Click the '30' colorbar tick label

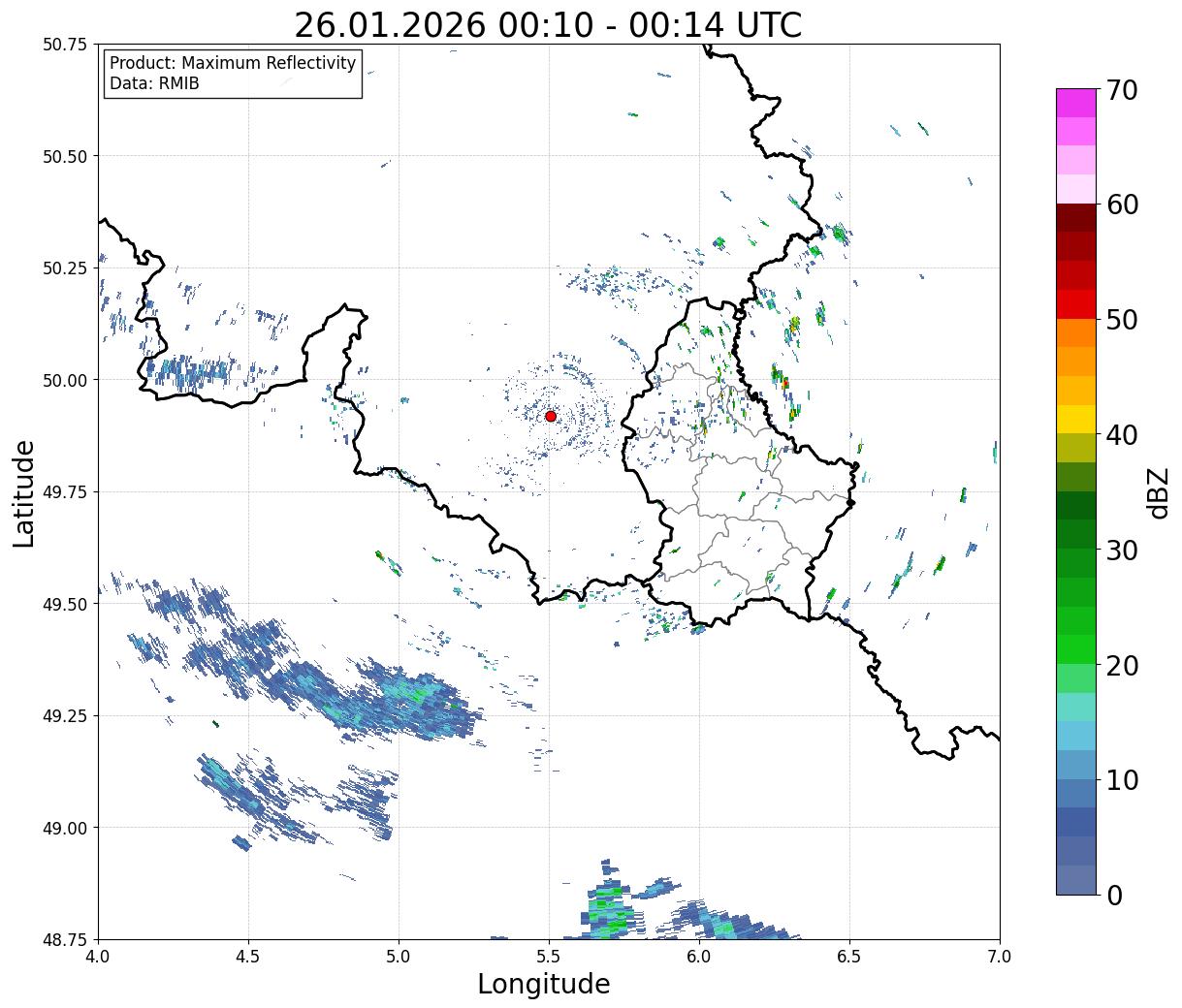pyautogui.click(x=1121, y=551)
